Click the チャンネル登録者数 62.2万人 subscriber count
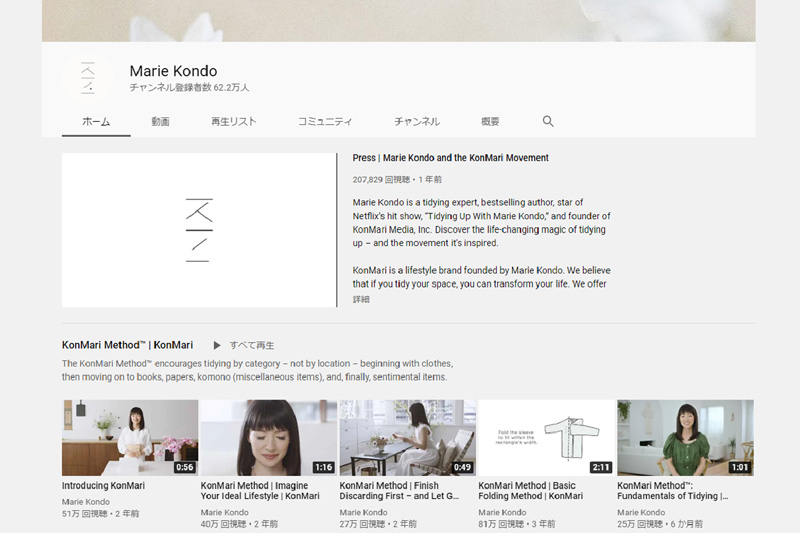The width and height of the screenshot is (800, 533). point(189,88)
